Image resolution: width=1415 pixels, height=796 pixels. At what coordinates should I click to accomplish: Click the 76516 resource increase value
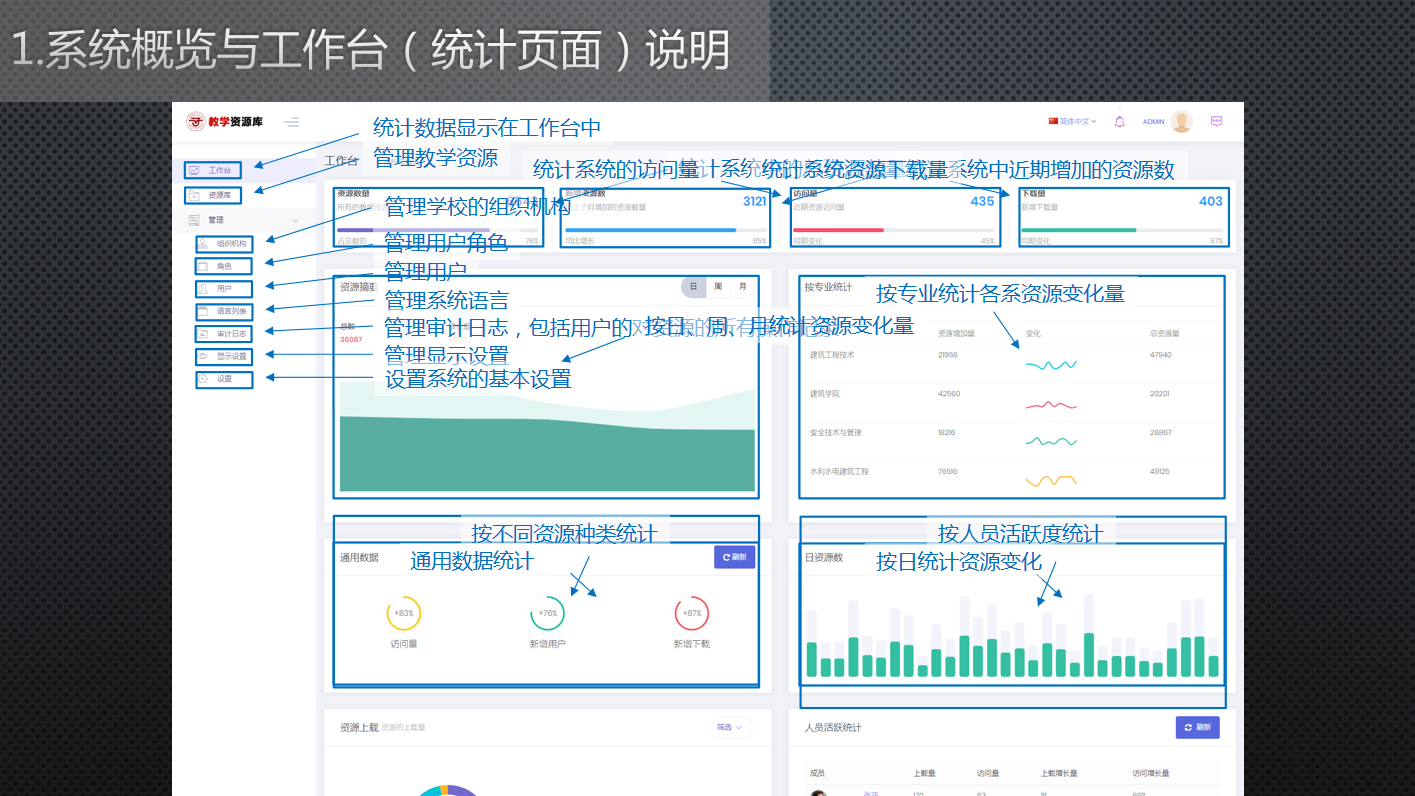tap(947, 471)
